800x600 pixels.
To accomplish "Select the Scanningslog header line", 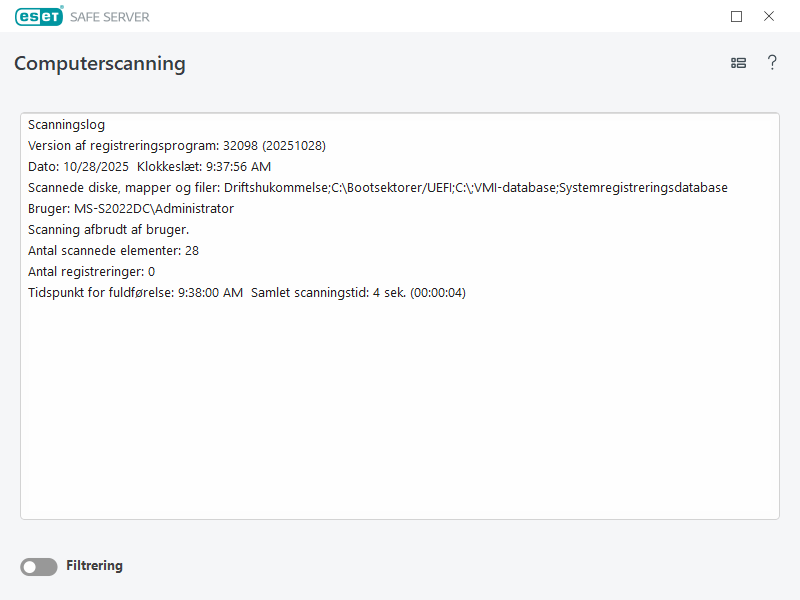I will tap(65, 124).
